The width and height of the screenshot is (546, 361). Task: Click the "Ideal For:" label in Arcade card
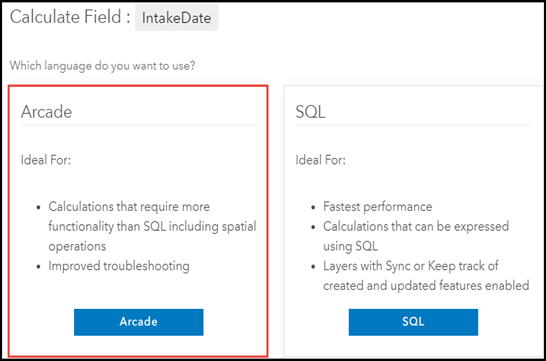[x=46, y=160]
